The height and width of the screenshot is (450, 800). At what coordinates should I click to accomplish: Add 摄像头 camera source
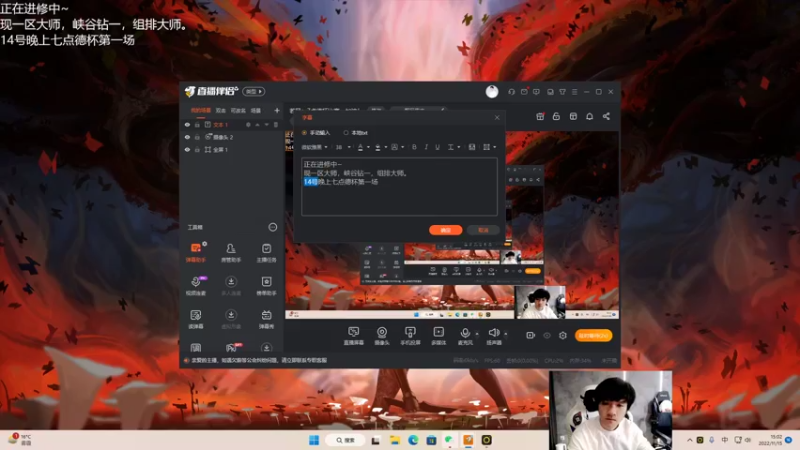382,336
